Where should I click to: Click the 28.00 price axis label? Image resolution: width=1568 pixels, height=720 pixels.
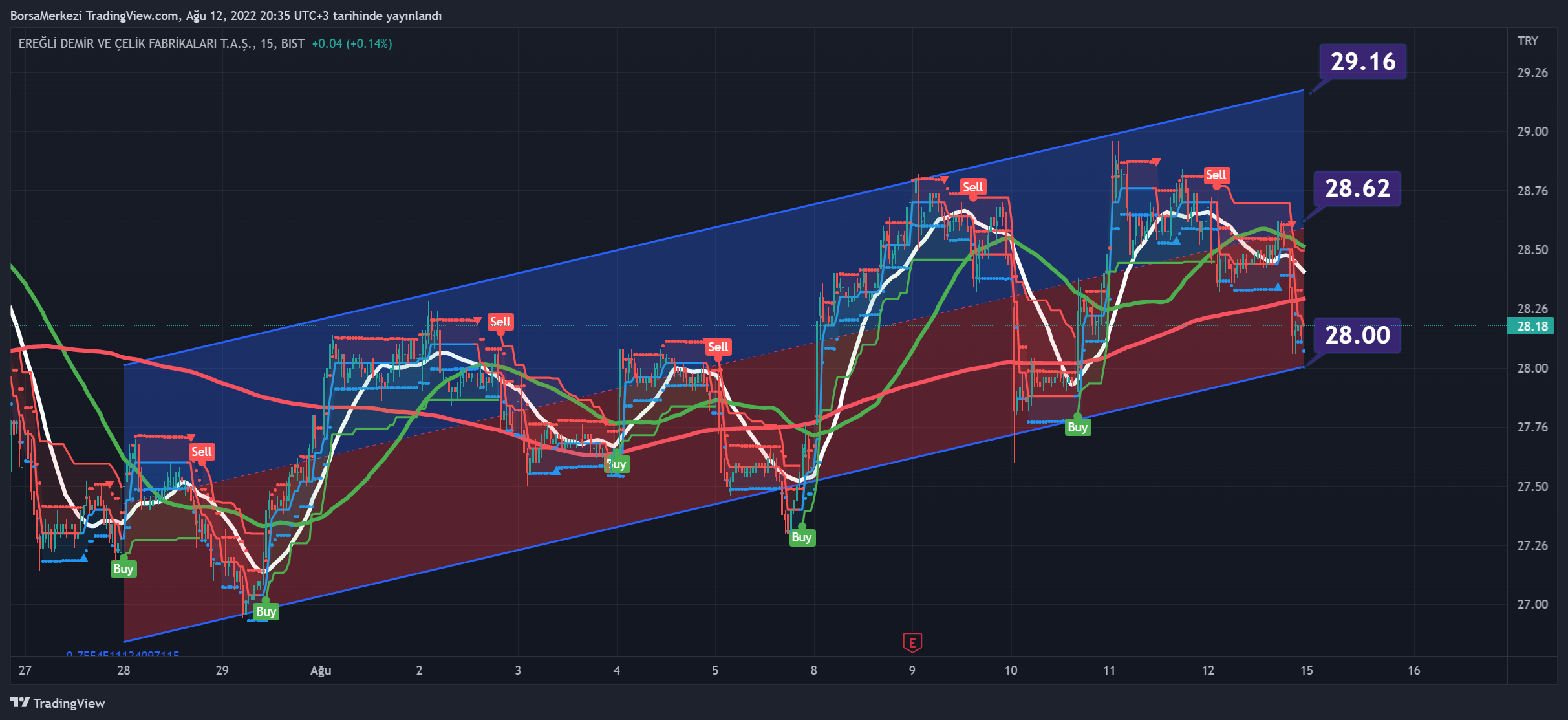[1533, 368]
